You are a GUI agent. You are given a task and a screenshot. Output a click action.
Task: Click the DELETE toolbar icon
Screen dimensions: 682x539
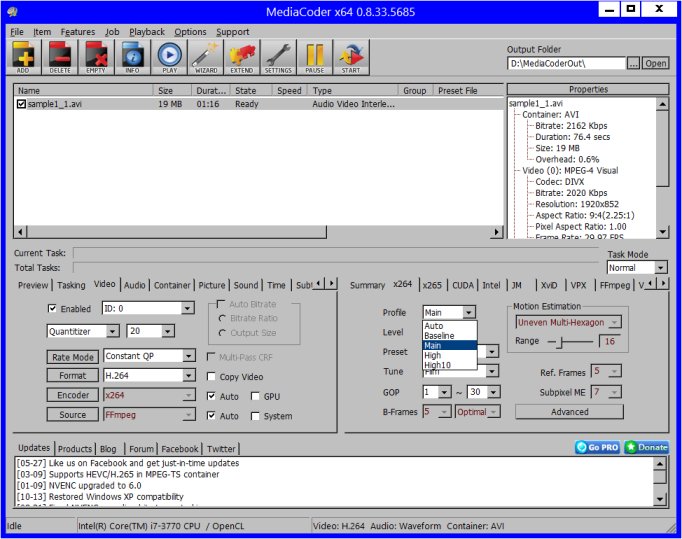[60, 57]
